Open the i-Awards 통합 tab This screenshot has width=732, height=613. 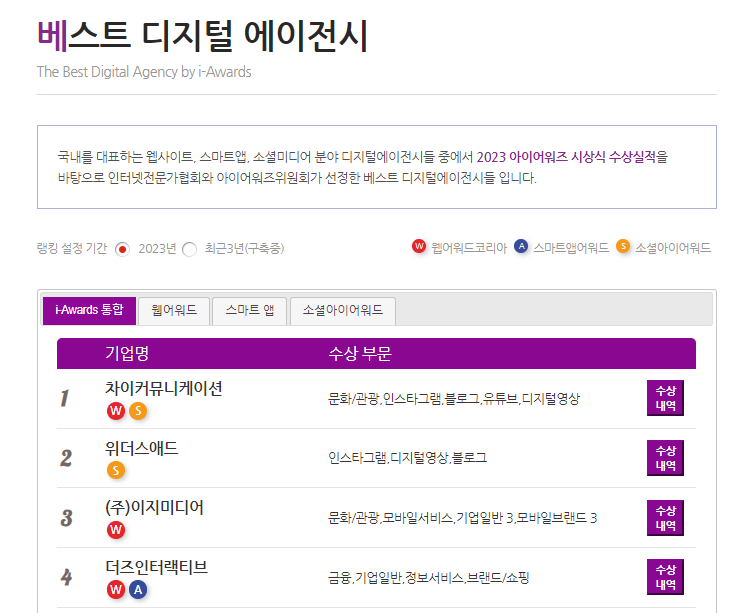89,310
